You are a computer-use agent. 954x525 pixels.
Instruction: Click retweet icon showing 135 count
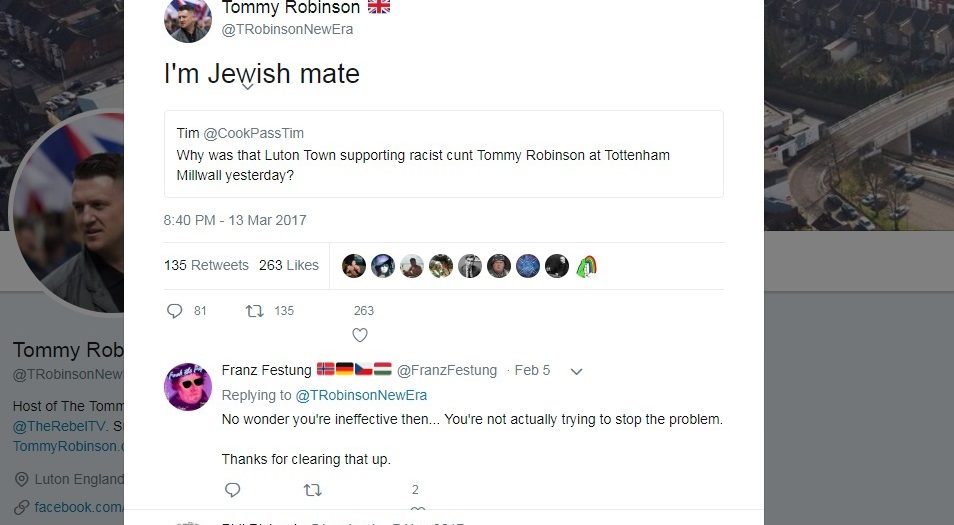[x=255, y=311]
